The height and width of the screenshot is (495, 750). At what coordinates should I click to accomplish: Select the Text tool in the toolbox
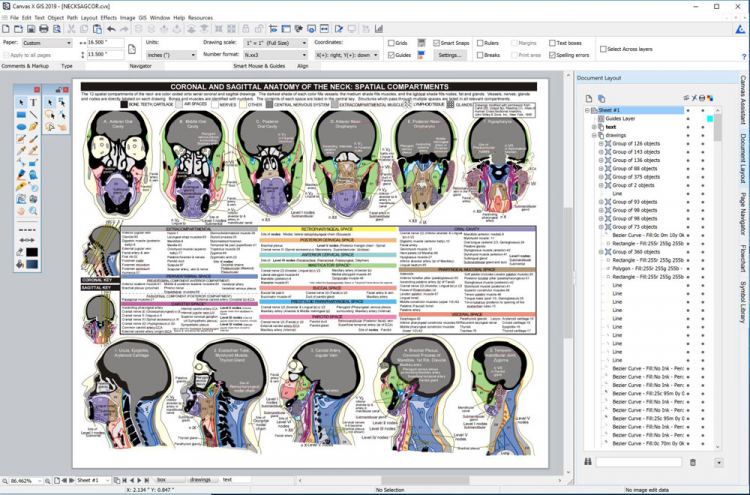pos(33,102)
